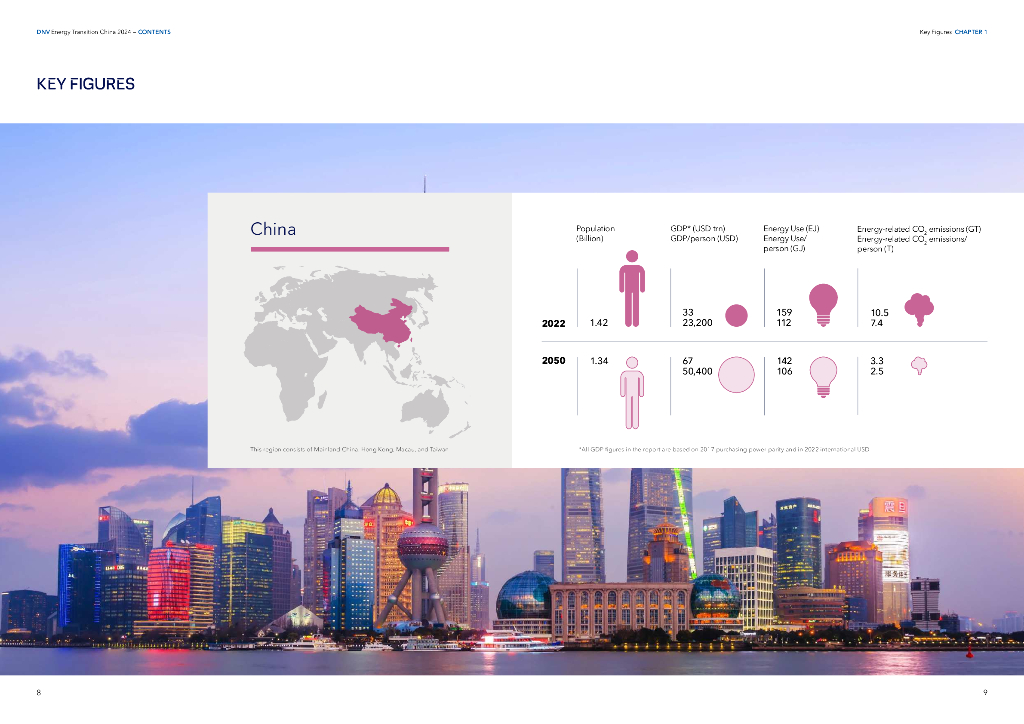Select the 2050 row label
The image size is (1024, 724).
coord(553,360)
